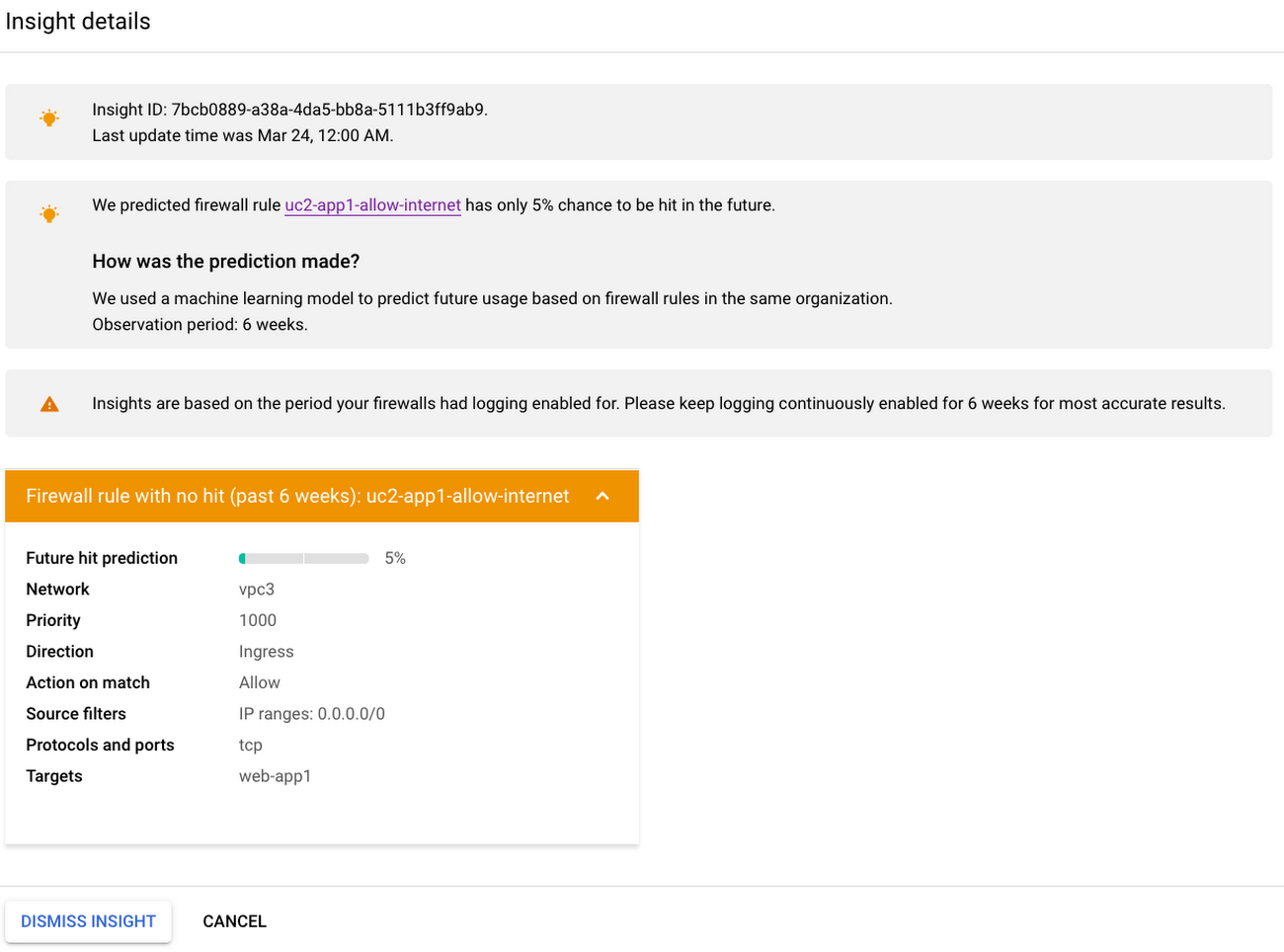
Task: Click the 'Direction' label
Action: pos(59,651)
